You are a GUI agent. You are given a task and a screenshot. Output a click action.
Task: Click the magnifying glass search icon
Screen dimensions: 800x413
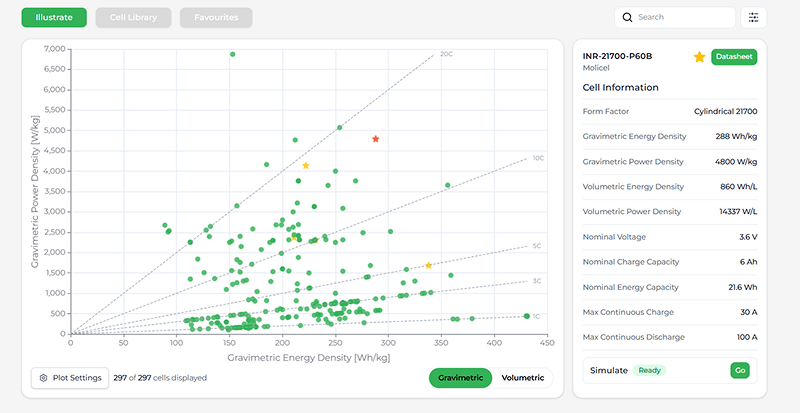click(627, 17)
